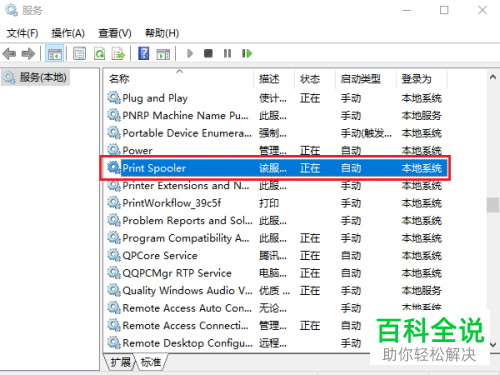This screenshot has height=375, width=500.
Task: Click the Forward arrow toolbar icon
Action: click(x=28, y=54)
